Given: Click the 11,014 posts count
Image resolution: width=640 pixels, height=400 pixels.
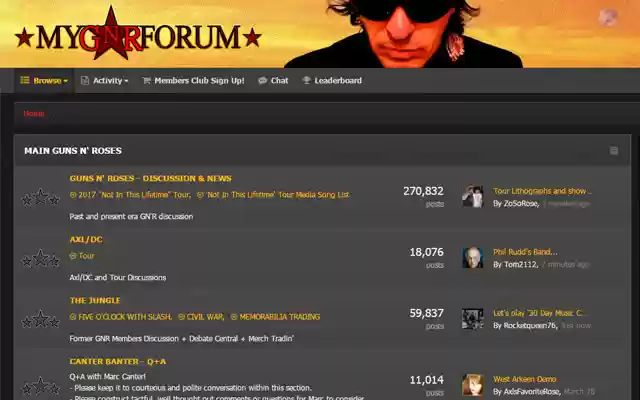Looking at the screenshot, I should click(x=427, y=380).
